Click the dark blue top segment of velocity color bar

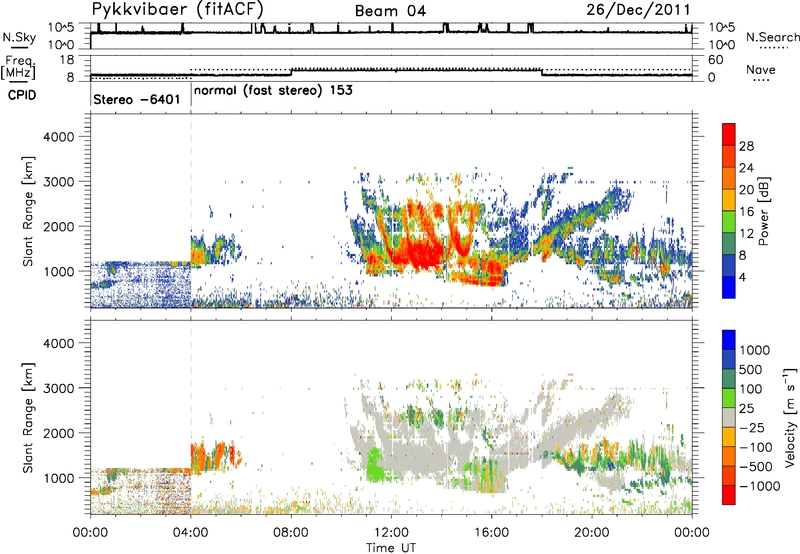click(729, 340)
